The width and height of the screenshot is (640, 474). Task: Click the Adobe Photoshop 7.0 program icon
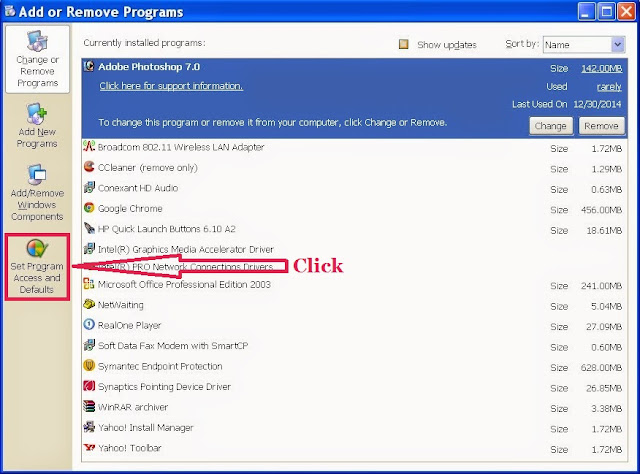click(89, 66)
